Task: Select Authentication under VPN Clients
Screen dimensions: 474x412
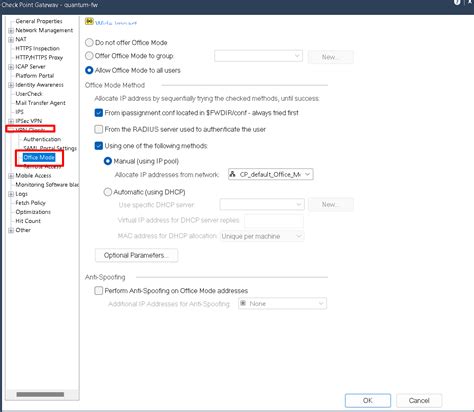Action: pos(42,139)
